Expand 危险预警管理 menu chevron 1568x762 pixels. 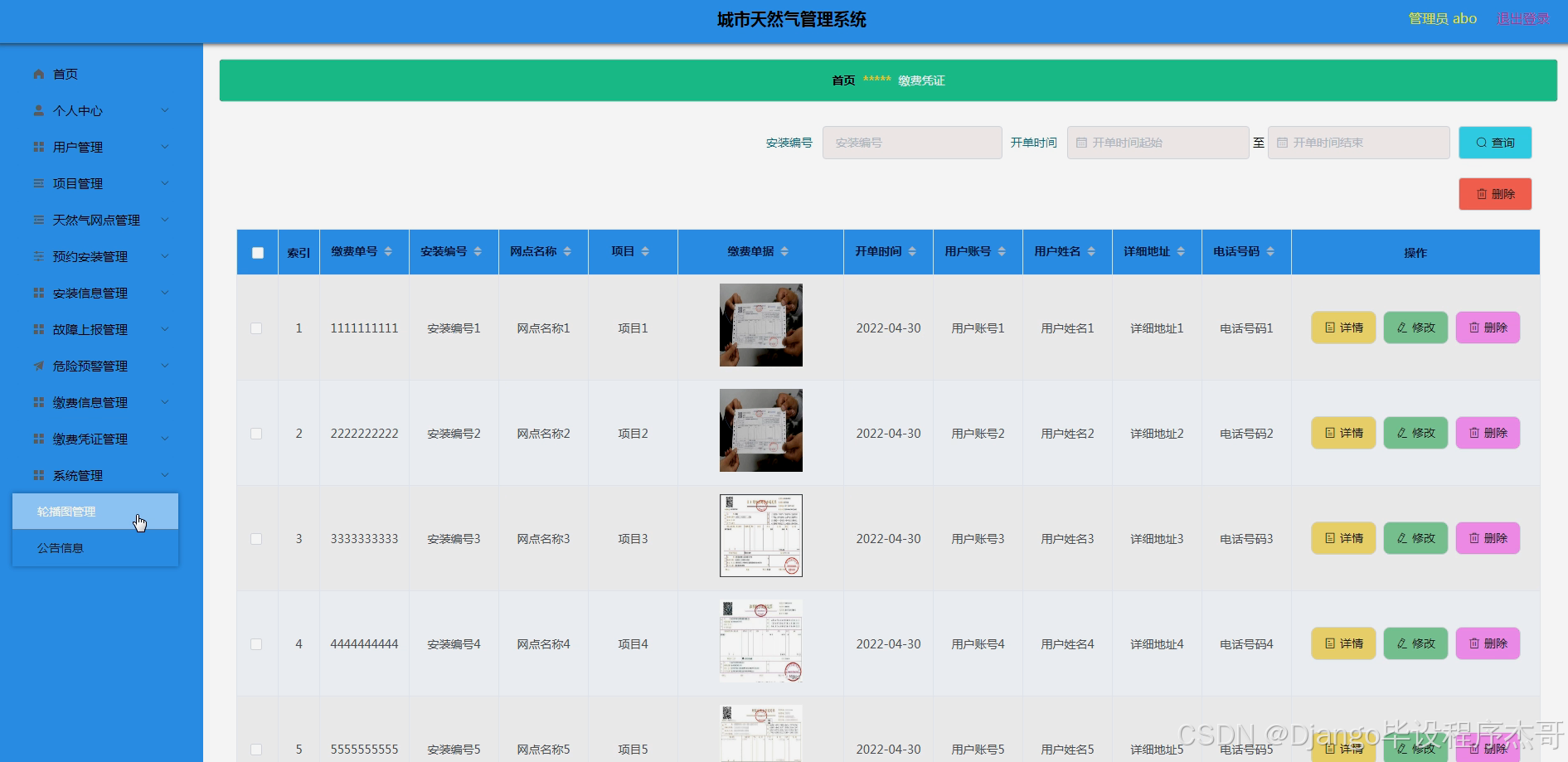click(164, 366)
